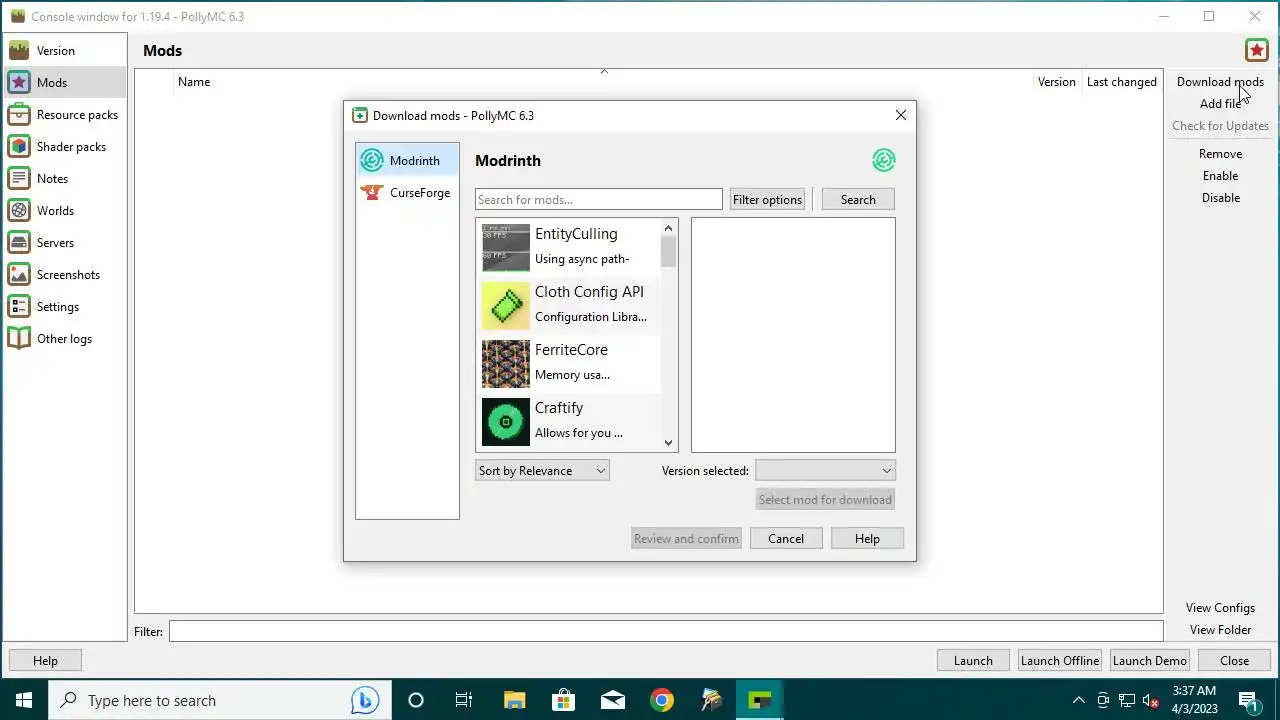This screenshot has width=1280, height=720.
Task: Click mod list scroll down arrow
Action: 669,443
